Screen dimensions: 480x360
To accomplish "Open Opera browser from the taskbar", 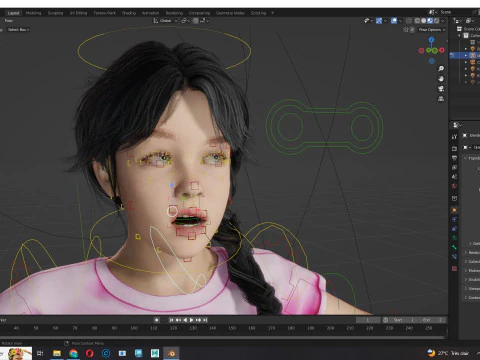I will tap(90, 353).
